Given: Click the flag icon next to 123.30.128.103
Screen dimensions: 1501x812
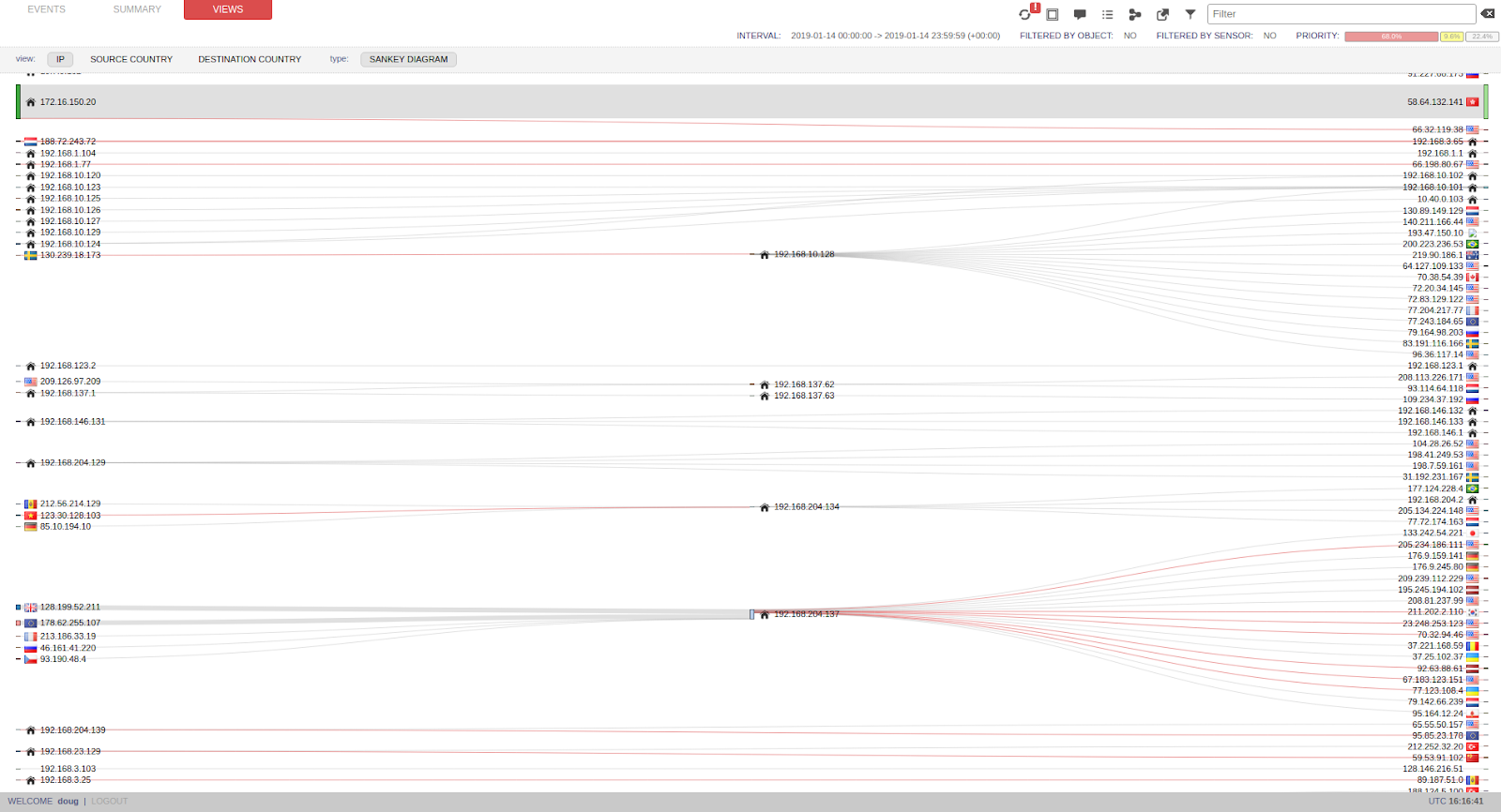Looking at the screenshot, I should click(31, 516).
